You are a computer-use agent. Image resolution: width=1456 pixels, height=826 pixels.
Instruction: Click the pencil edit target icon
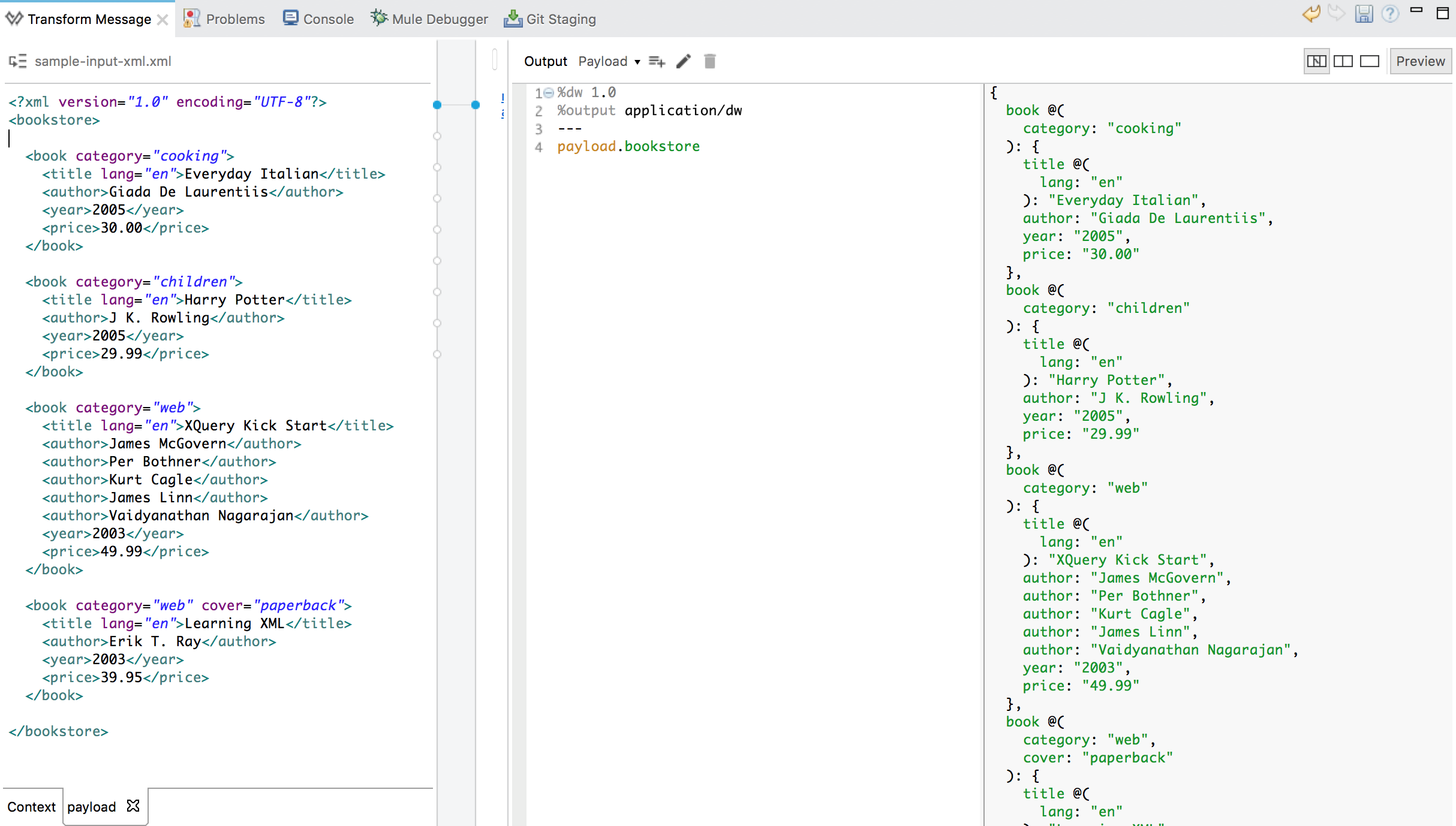684,61
